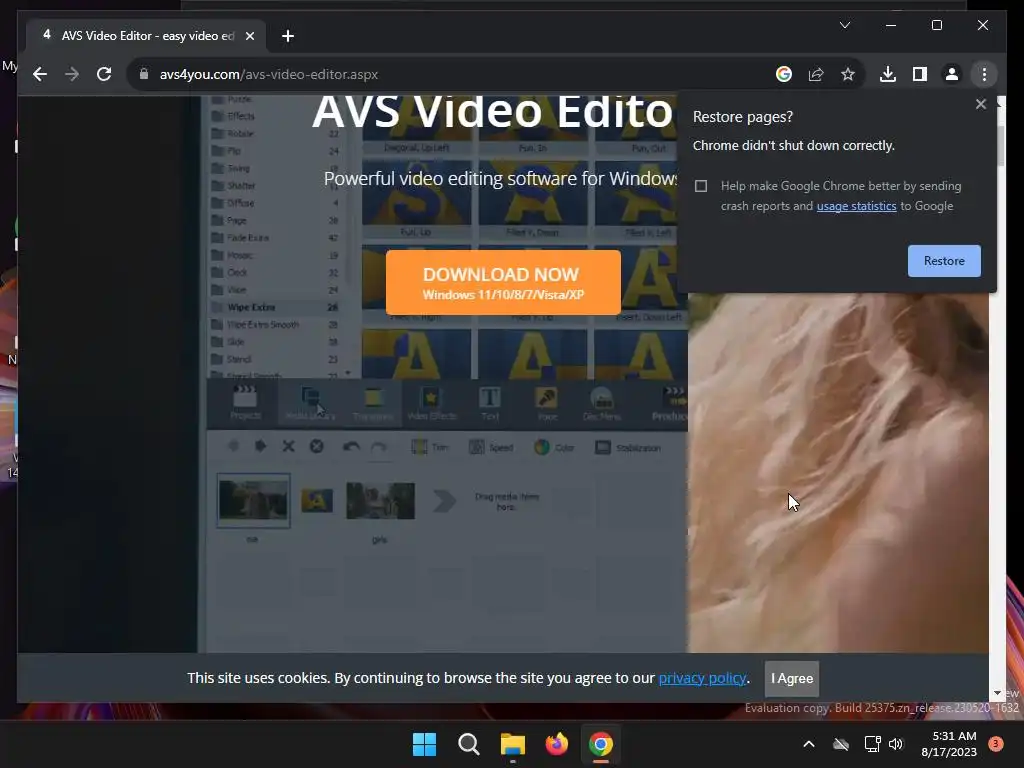The width and height of the screenshot is (1024, 768).
Task: Go back to the previous page
Action: point(40,74)
